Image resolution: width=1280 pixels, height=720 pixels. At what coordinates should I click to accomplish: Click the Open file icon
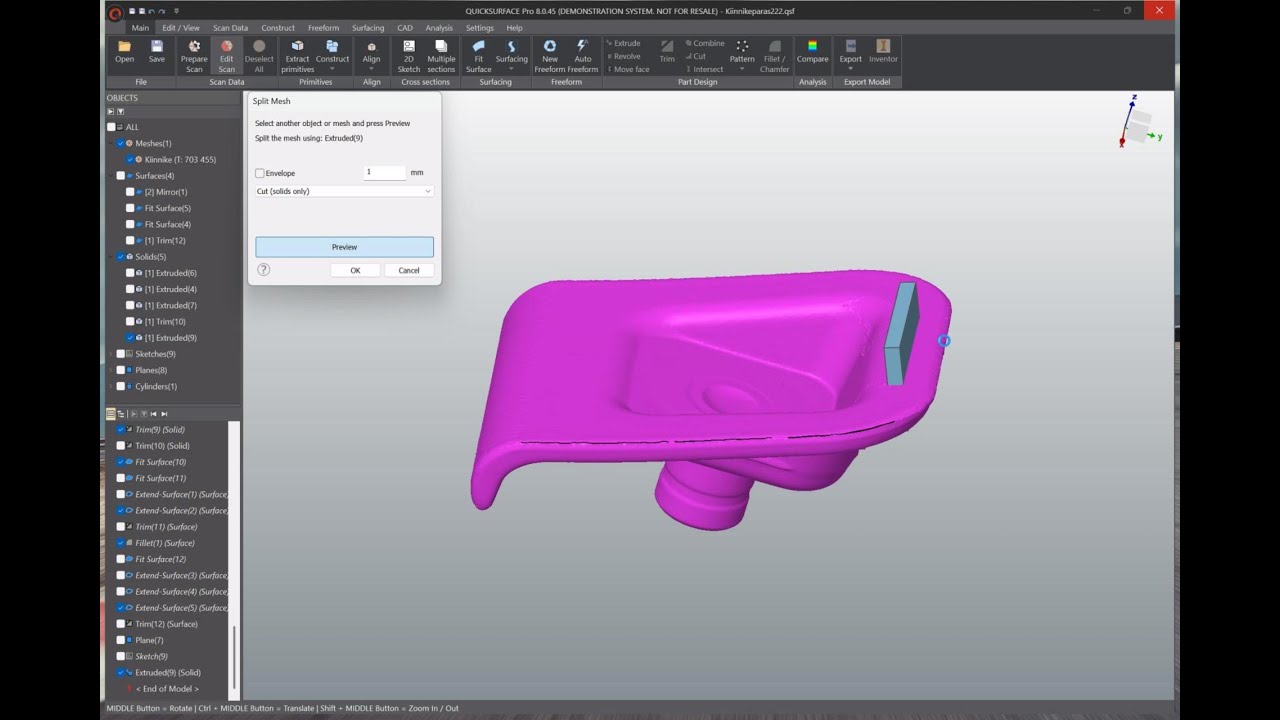coord(124,52)
